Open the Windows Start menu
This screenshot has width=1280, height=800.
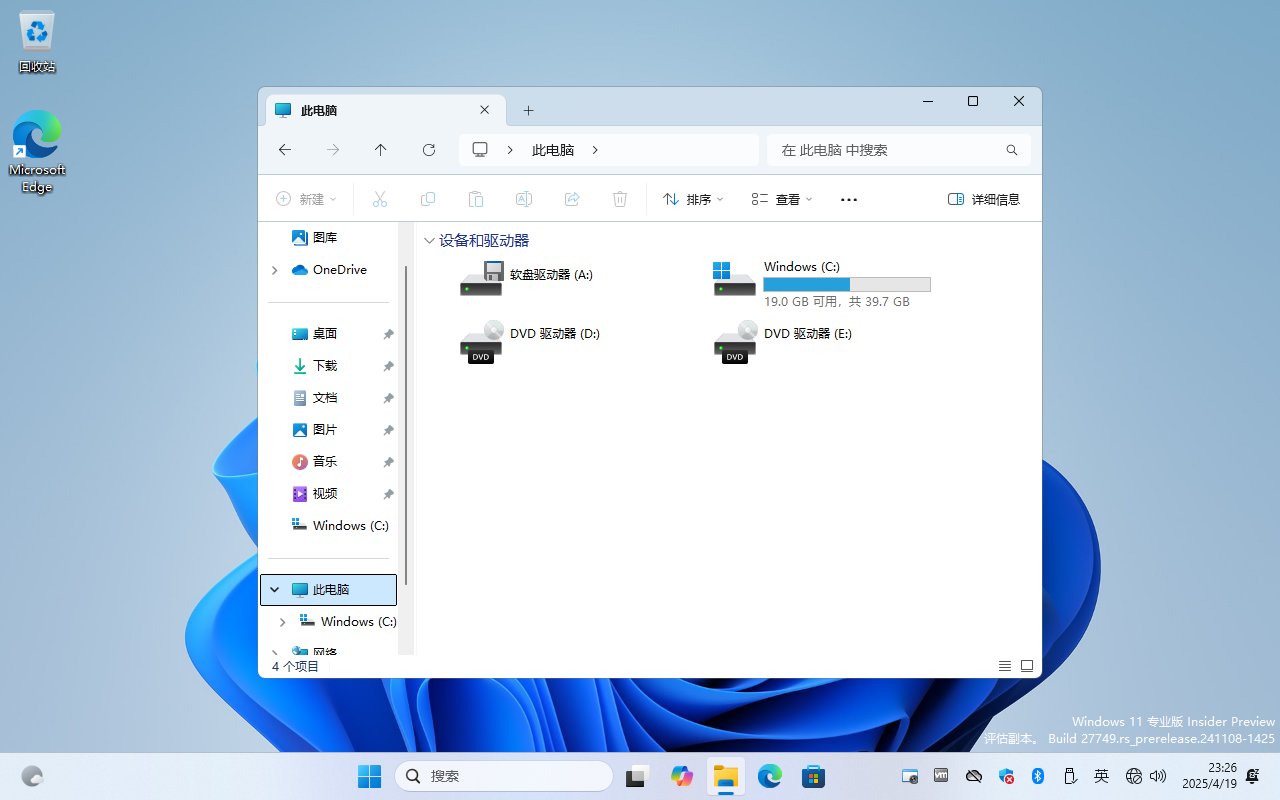click(x=369, y=776)
